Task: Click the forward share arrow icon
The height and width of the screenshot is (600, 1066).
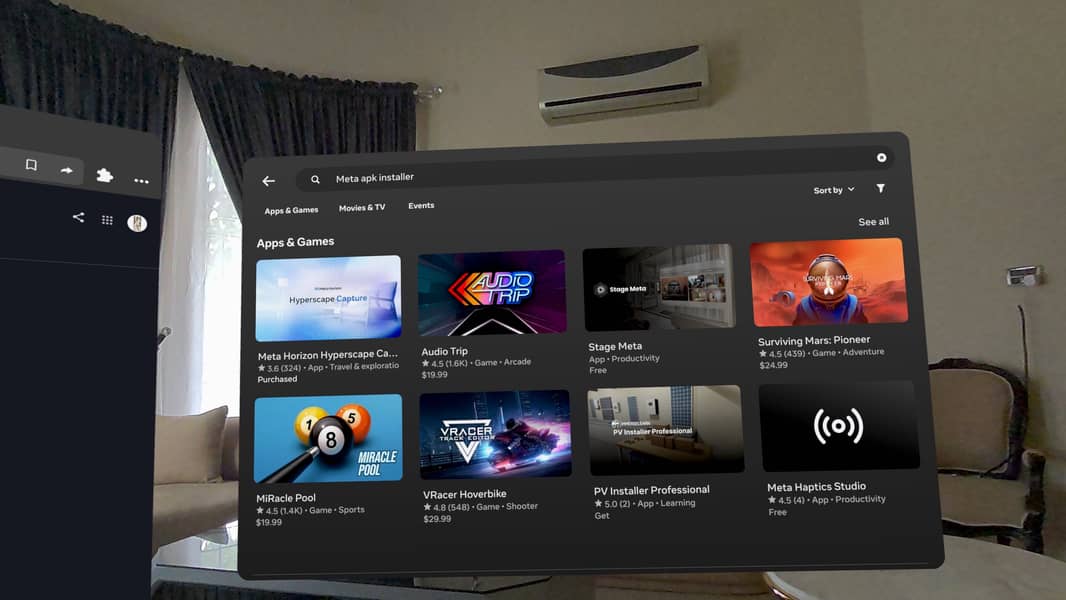Action: [67, 170]
